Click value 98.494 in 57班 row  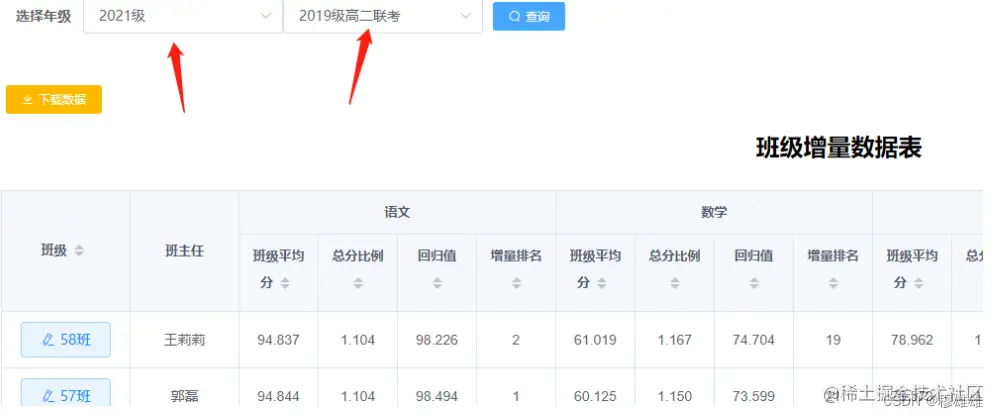click(x=437, y=396)
